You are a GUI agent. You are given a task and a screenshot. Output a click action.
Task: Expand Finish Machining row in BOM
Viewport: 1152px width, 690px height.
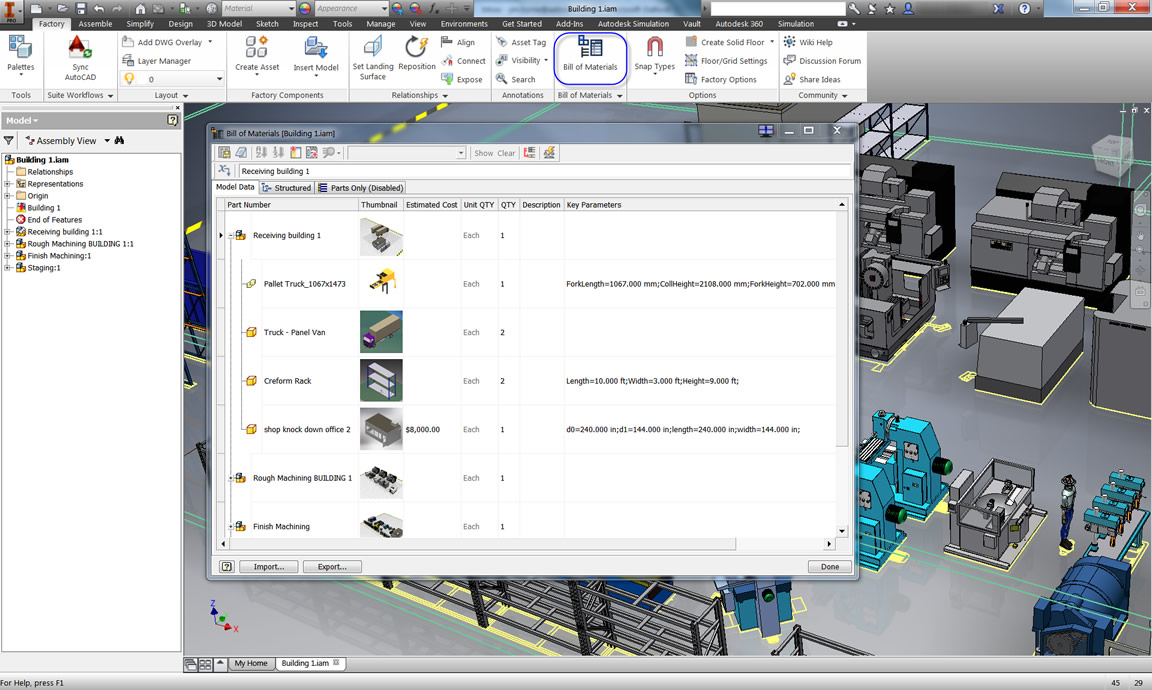pos(231,527)
